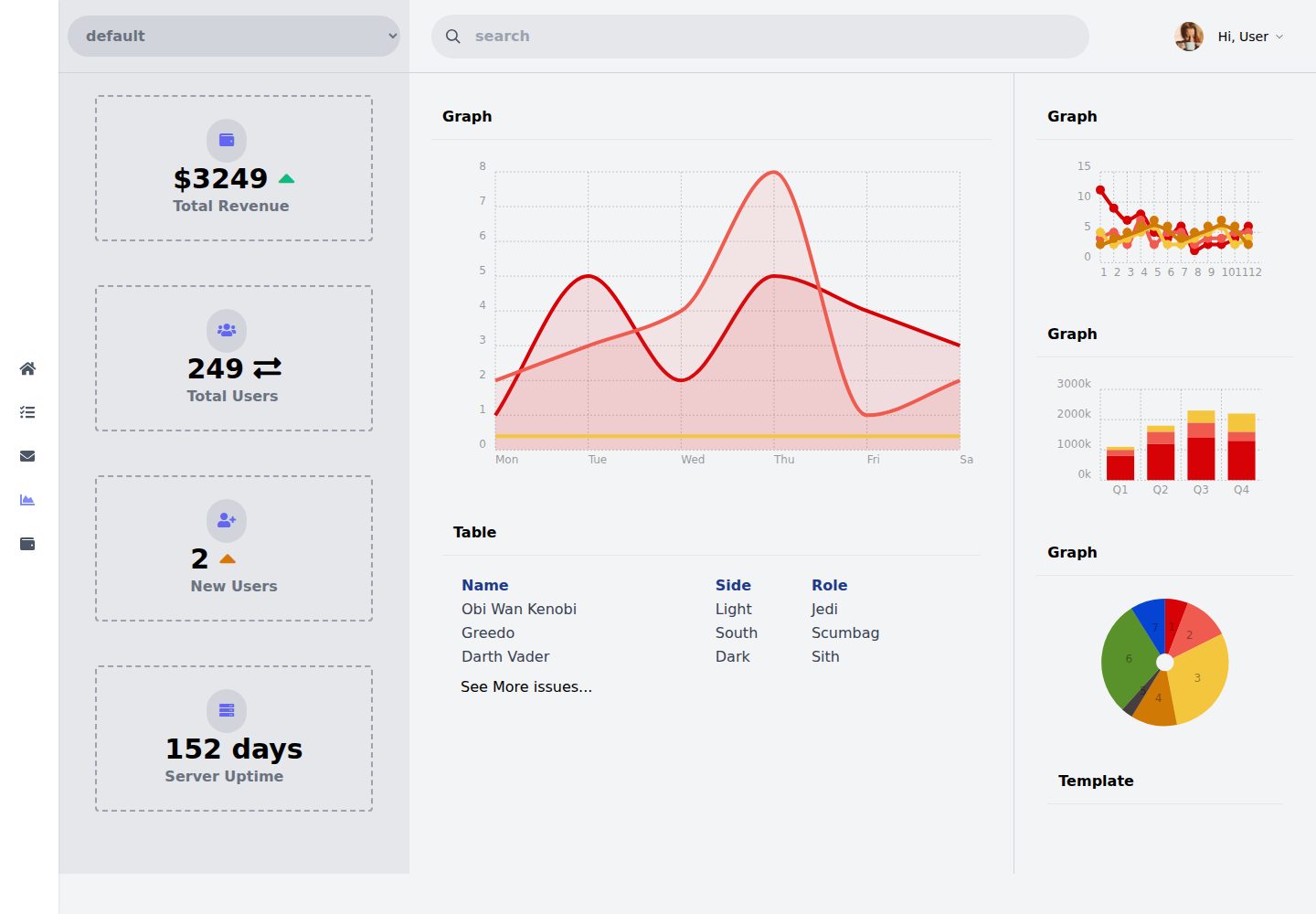The image size is (1316, 914).
Task: Expand the Hi, User account menu
Action: (1251, 37)
